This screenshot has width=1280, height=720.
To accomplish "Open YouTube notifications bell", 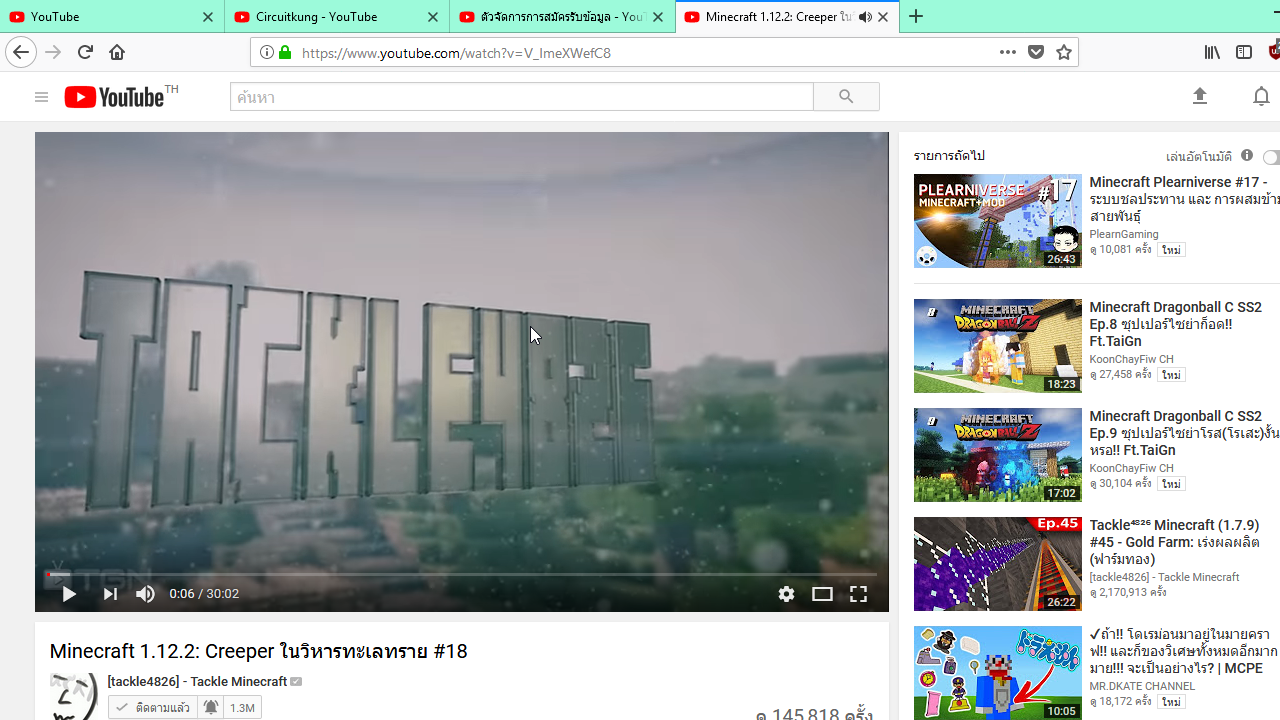I will click(x=1261, y=97).
